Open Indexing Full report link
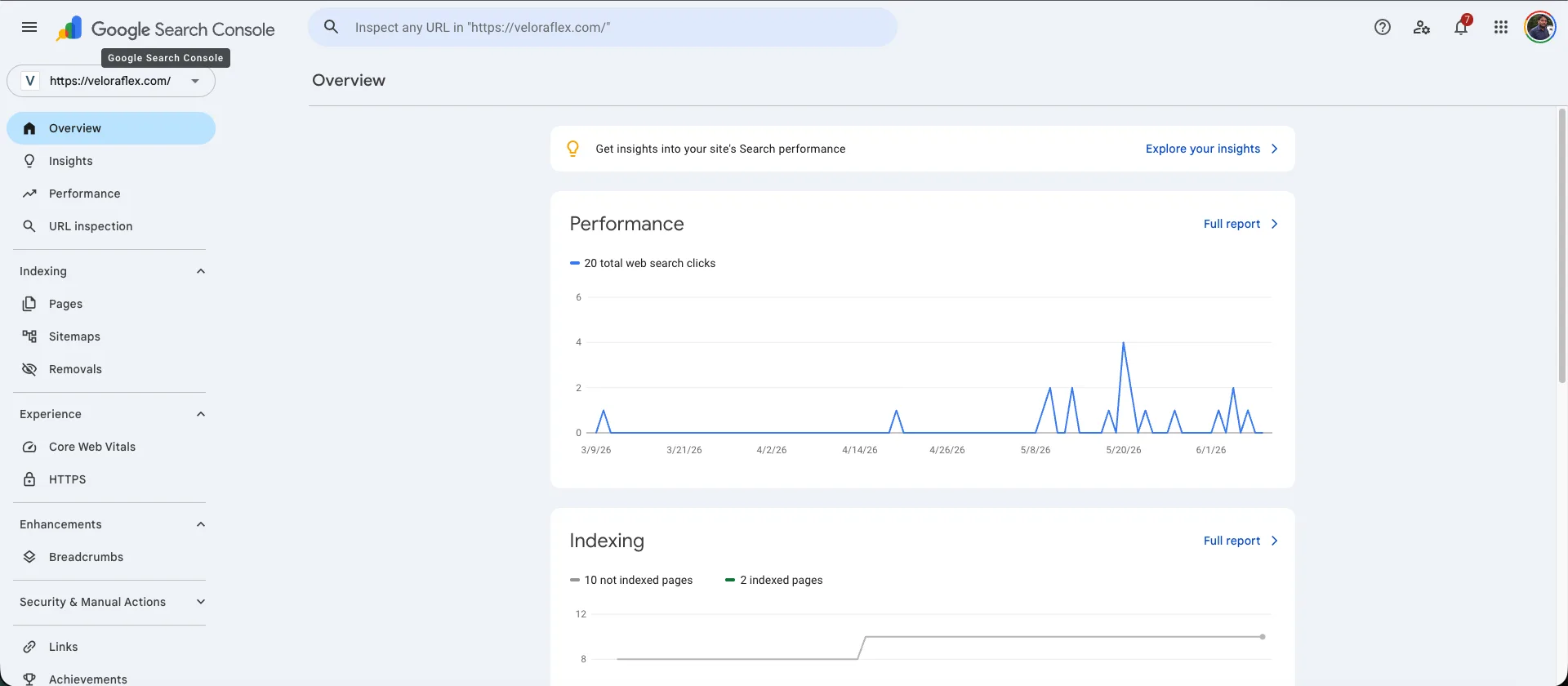1568x686 pixels. [x=1232, y=541]
